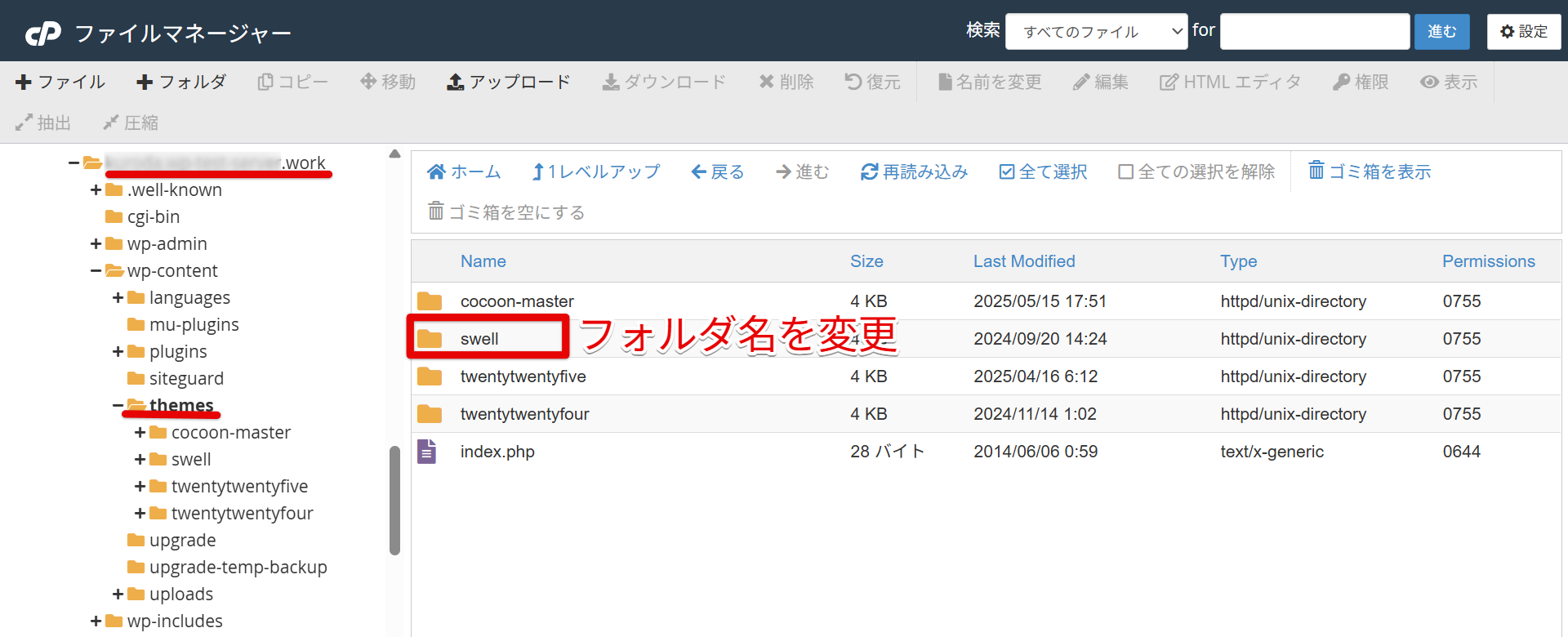Image resolution: width=1568 pixels, height=637 pixels.
Task: Go up one level (1レベルアップ)
Action: (595, 171)
